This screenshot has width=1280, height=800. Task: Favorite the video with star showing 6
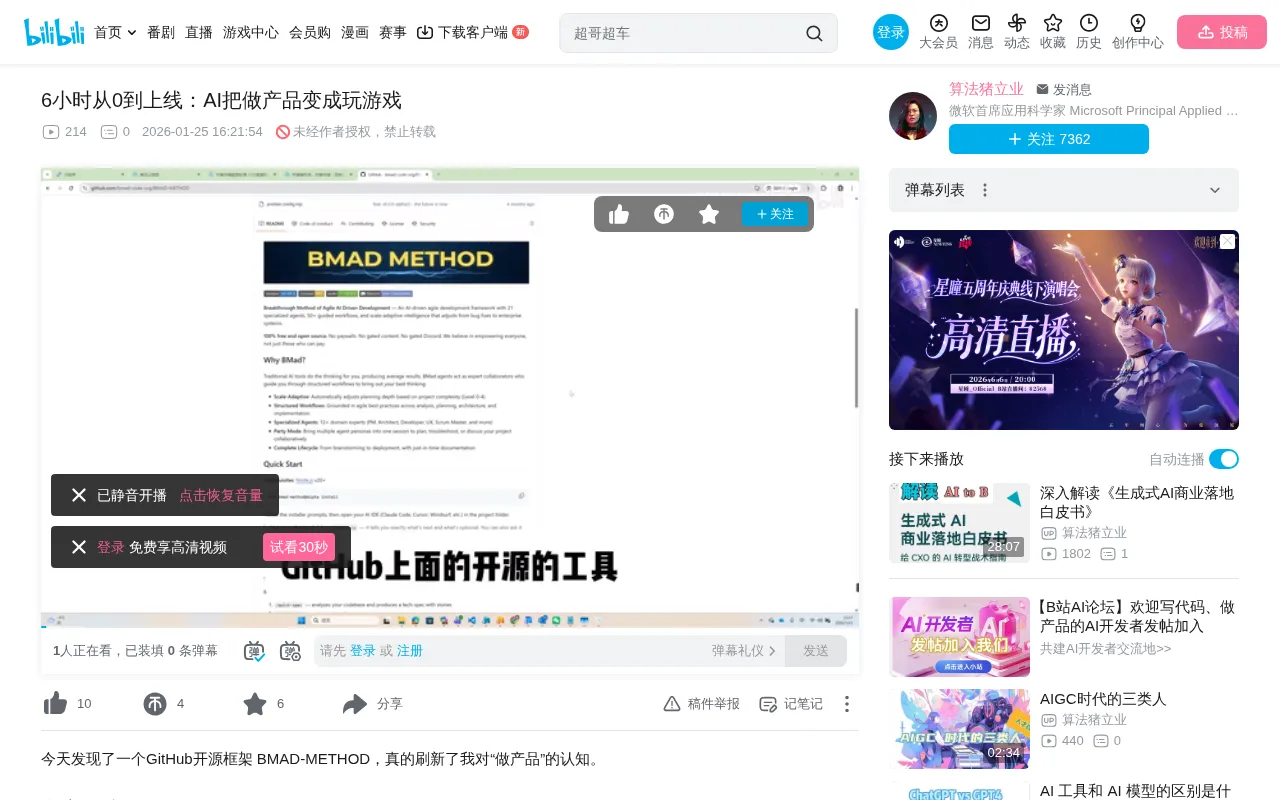(255, 704)
